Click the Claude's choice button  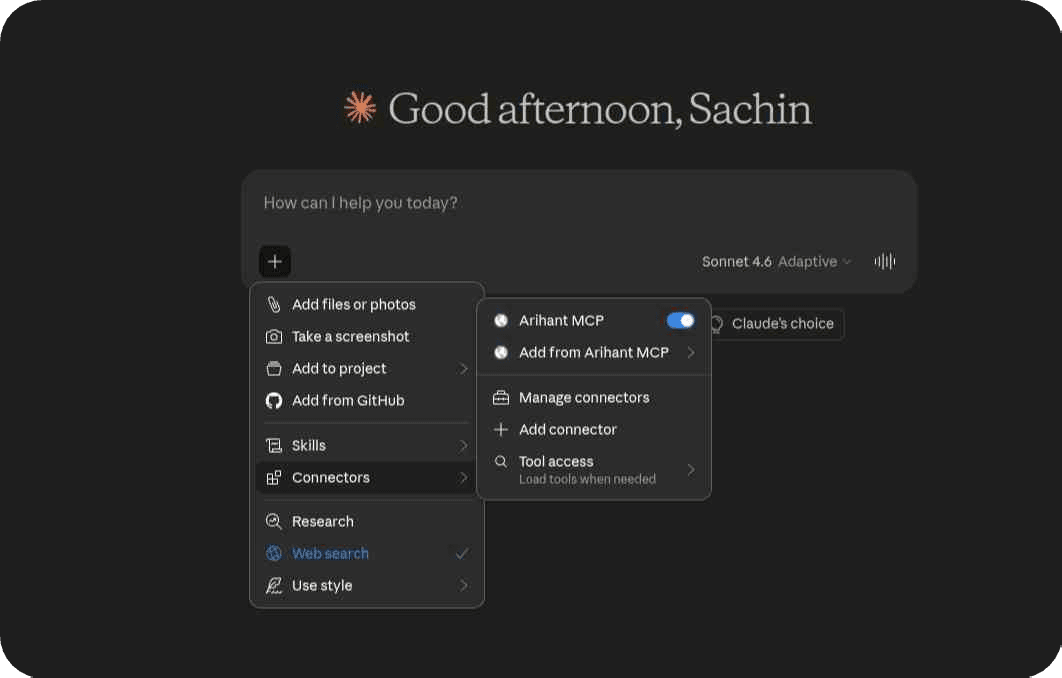tap(776, 324)
